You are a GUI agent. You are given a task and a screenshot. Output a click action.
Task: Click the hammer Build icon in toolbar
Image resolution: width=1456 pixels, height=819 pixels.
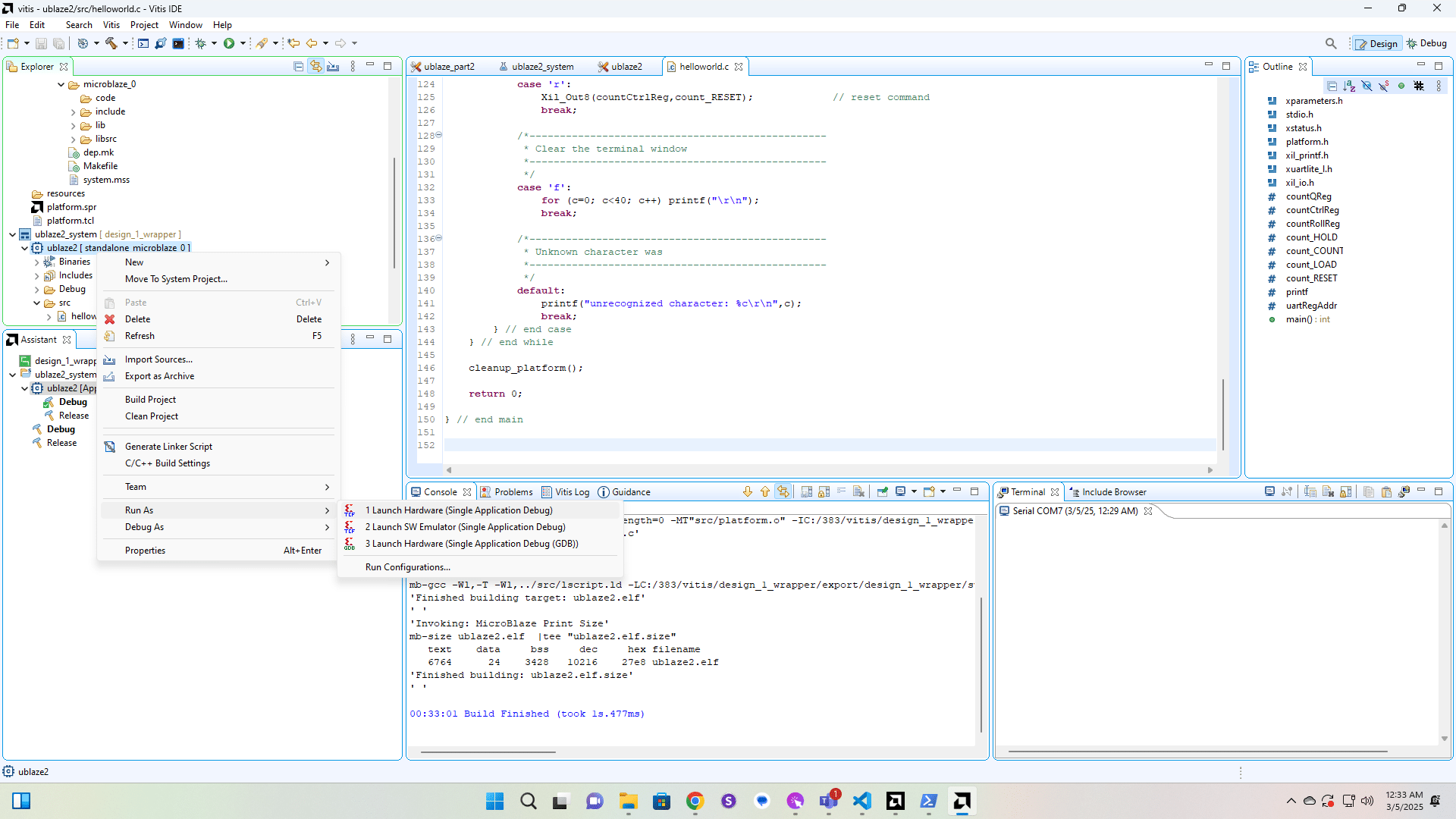tap(111, 43)
